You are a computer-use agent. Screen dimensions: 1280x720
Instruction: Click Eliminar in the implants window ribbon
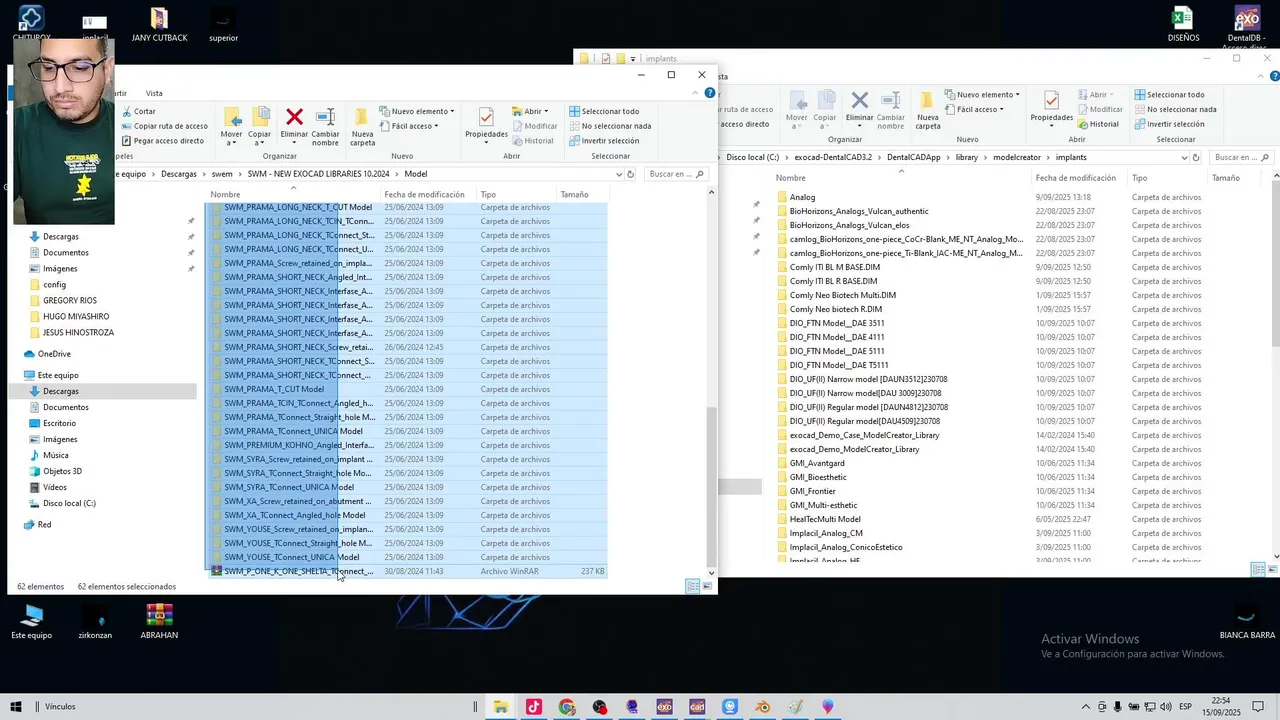(859, 108)
